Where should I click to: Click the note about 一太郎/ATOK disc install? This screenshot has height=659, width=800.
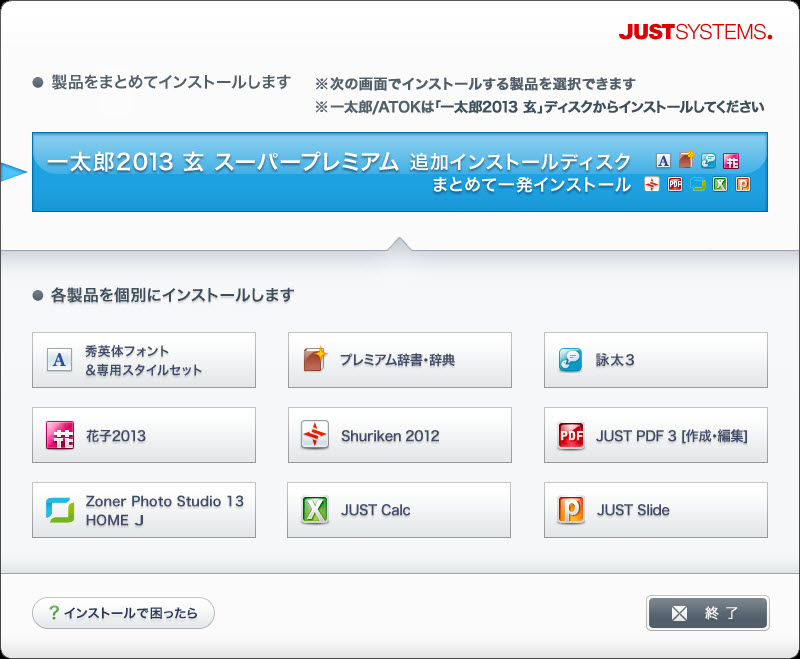click(540, 107)
